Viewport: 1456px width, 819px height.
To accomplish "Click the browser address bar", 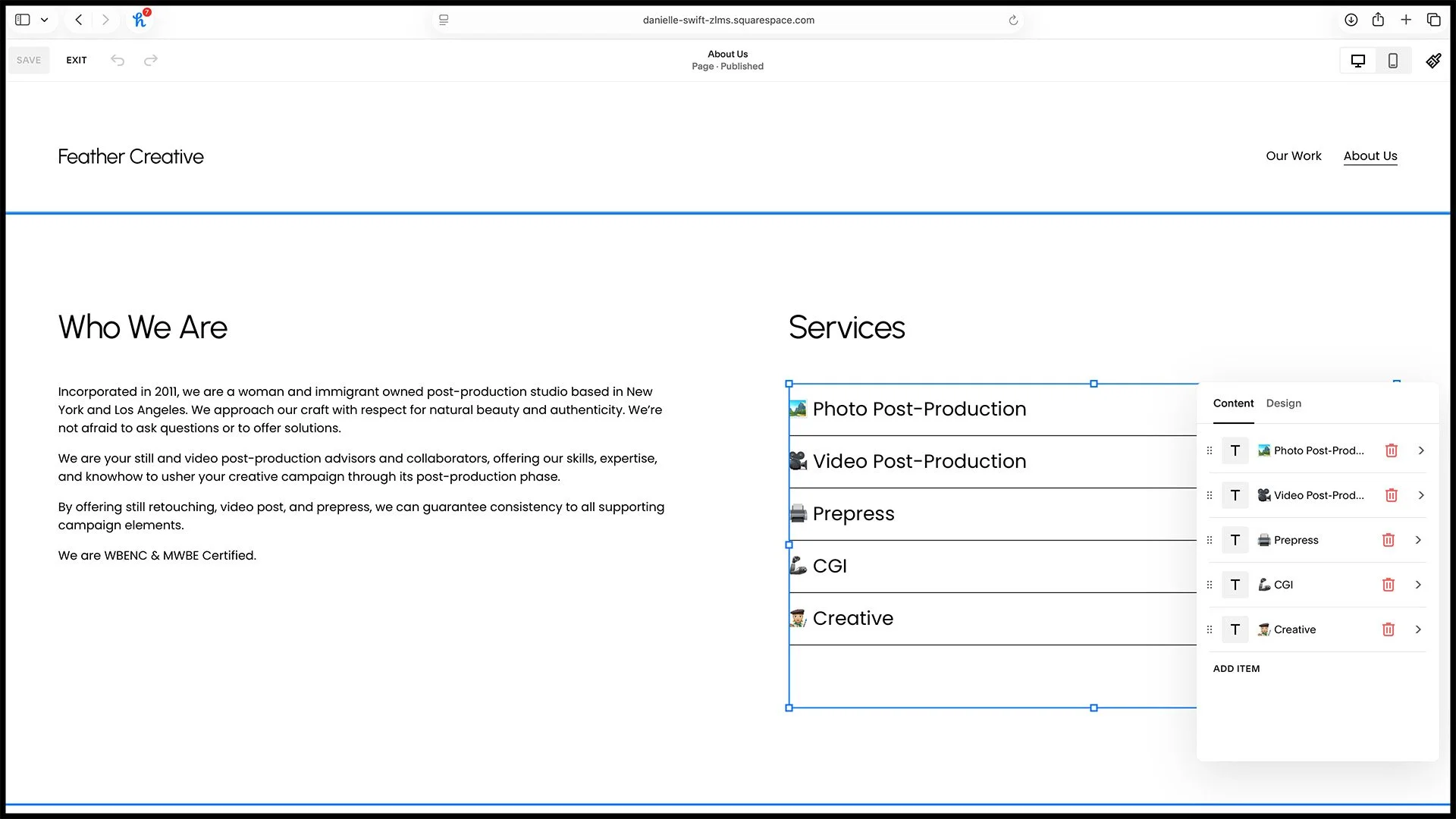I will [x=728, y=20].
